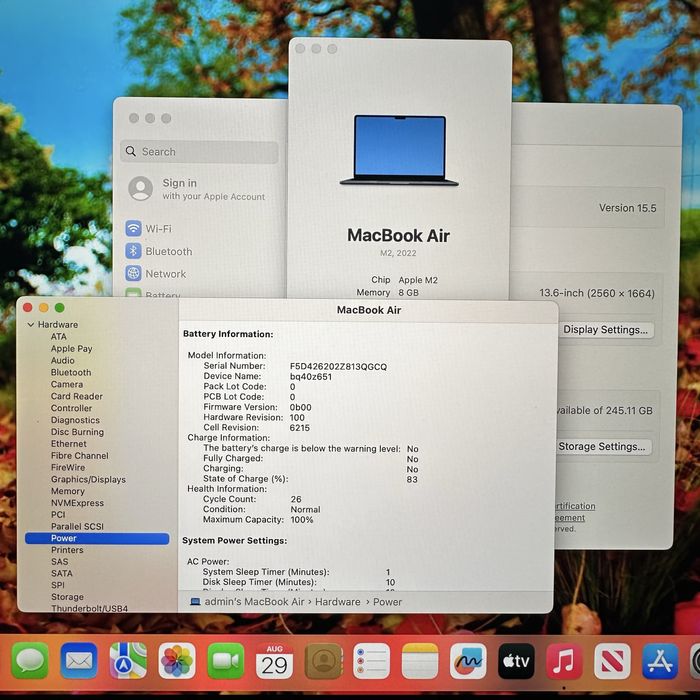Select SATA in hardware list
Image resolution: width=700 pixels, height=700 pixels.
(62, 573)
